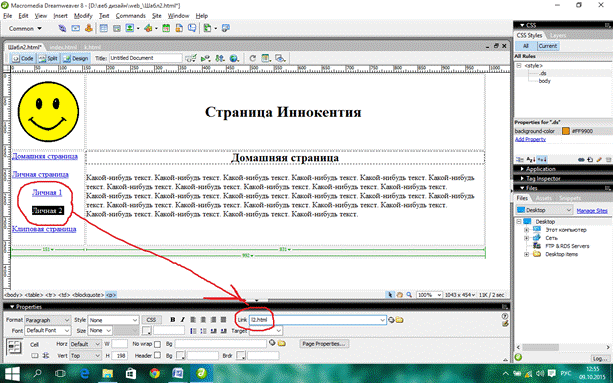This screenshot has height=383, width=613.
Task: Toggle Show Category View in CSS panel
Action: pyautogui.click(x=520, y=159)
